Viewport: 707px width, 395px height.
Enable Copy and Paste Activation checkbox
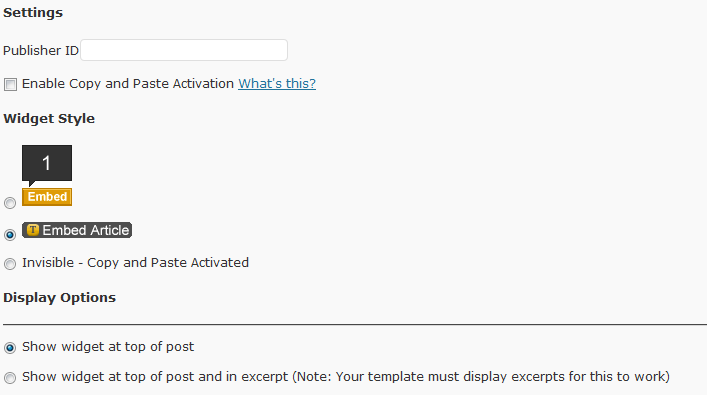tap(10, 84)
